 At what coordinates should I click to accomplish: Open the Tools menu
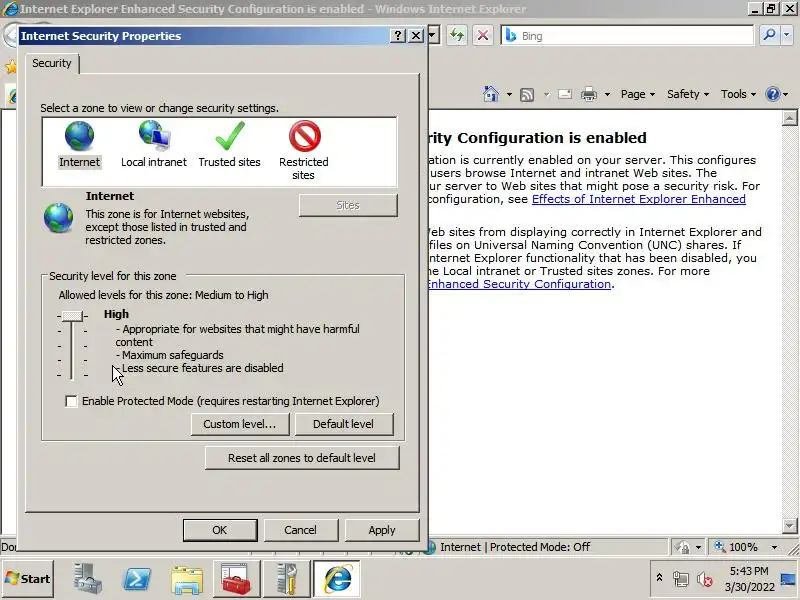point(738,94)
